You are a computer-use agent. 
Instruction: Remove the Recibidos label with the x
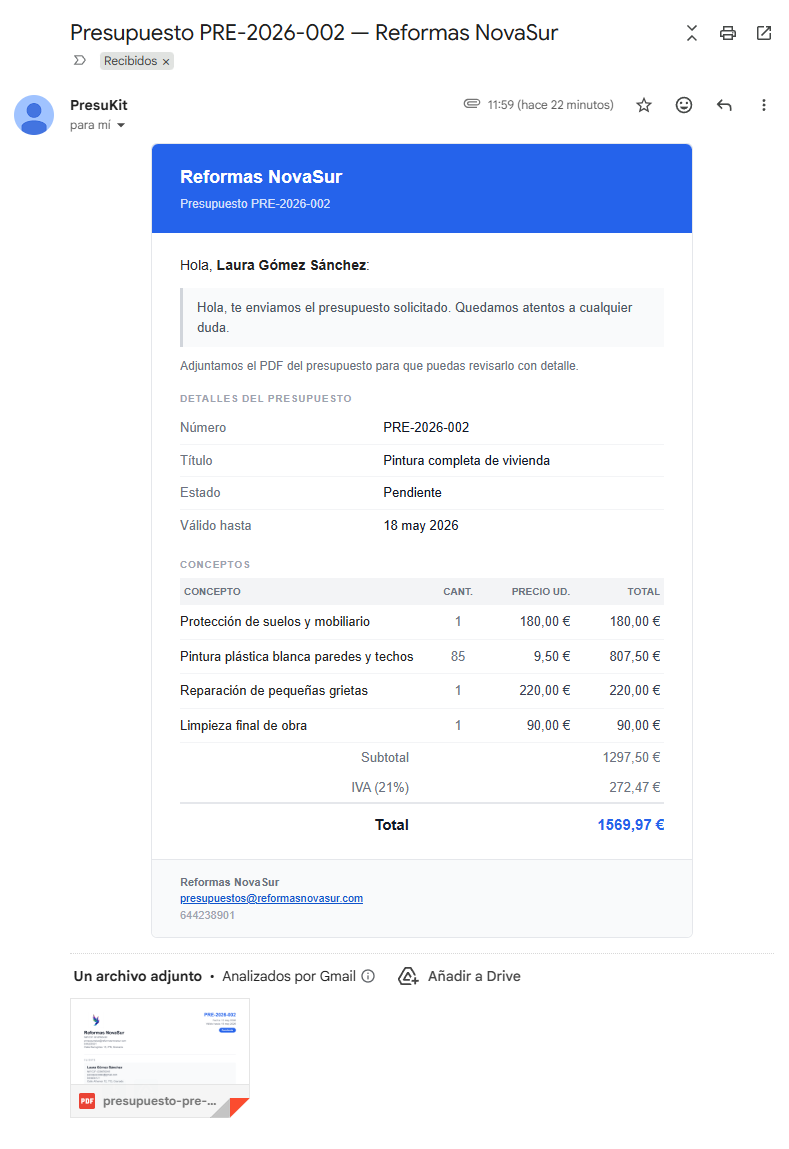(x=166, y=62)
